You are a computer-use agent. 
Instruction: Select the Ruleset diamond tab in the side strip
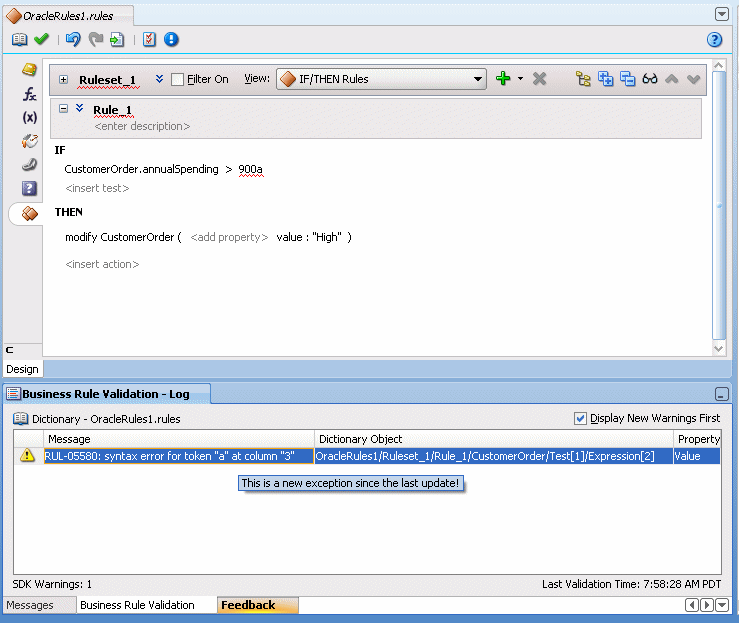29,213
